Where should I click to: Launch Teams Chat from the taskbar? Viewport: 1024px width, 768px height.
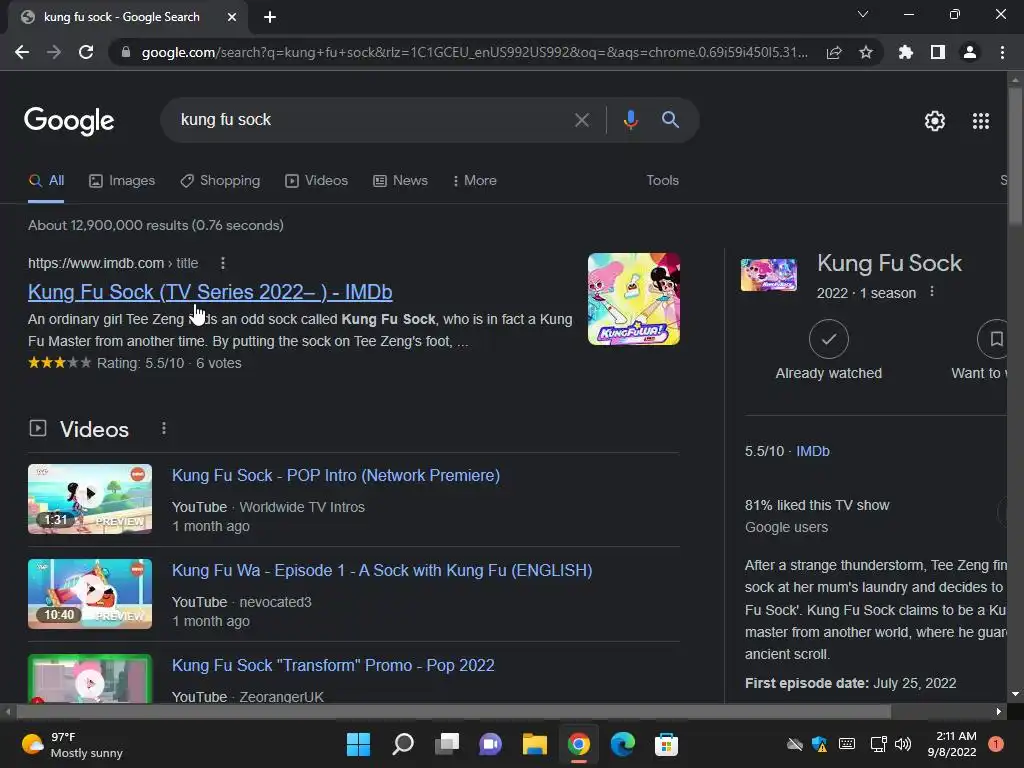(490, 744)
